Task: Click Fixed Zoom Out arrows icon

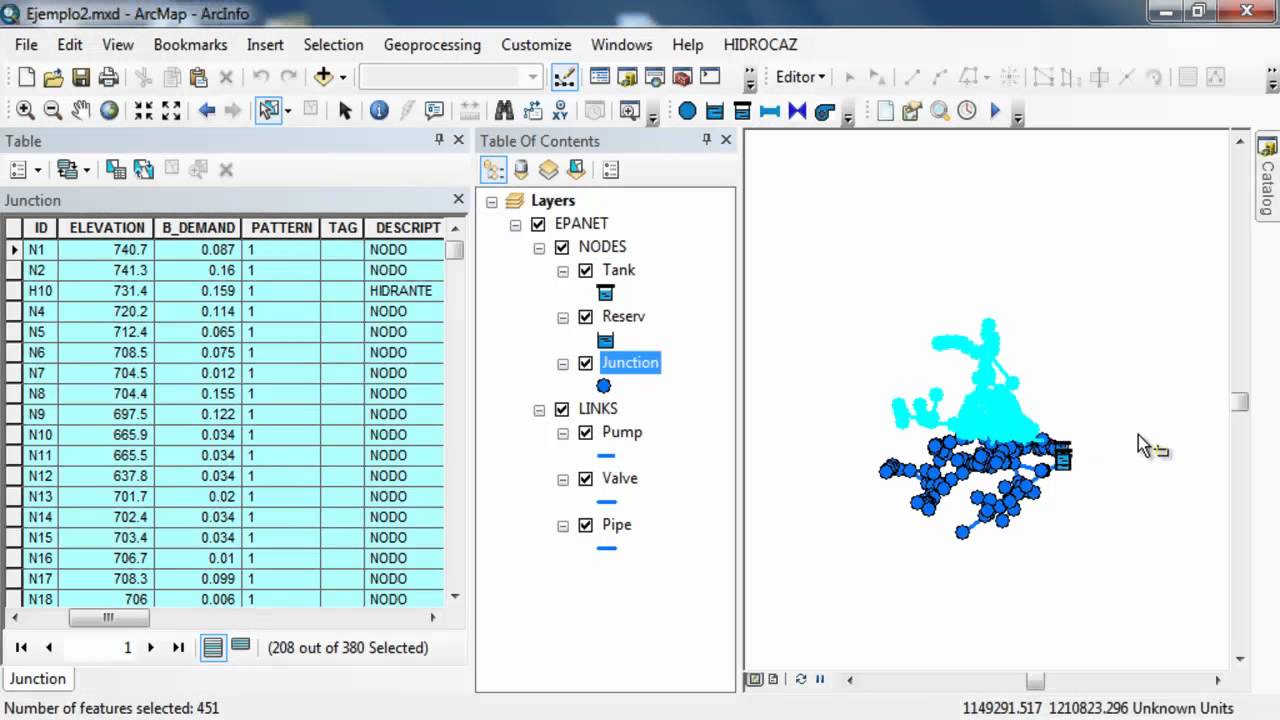Action: [171, 111]
